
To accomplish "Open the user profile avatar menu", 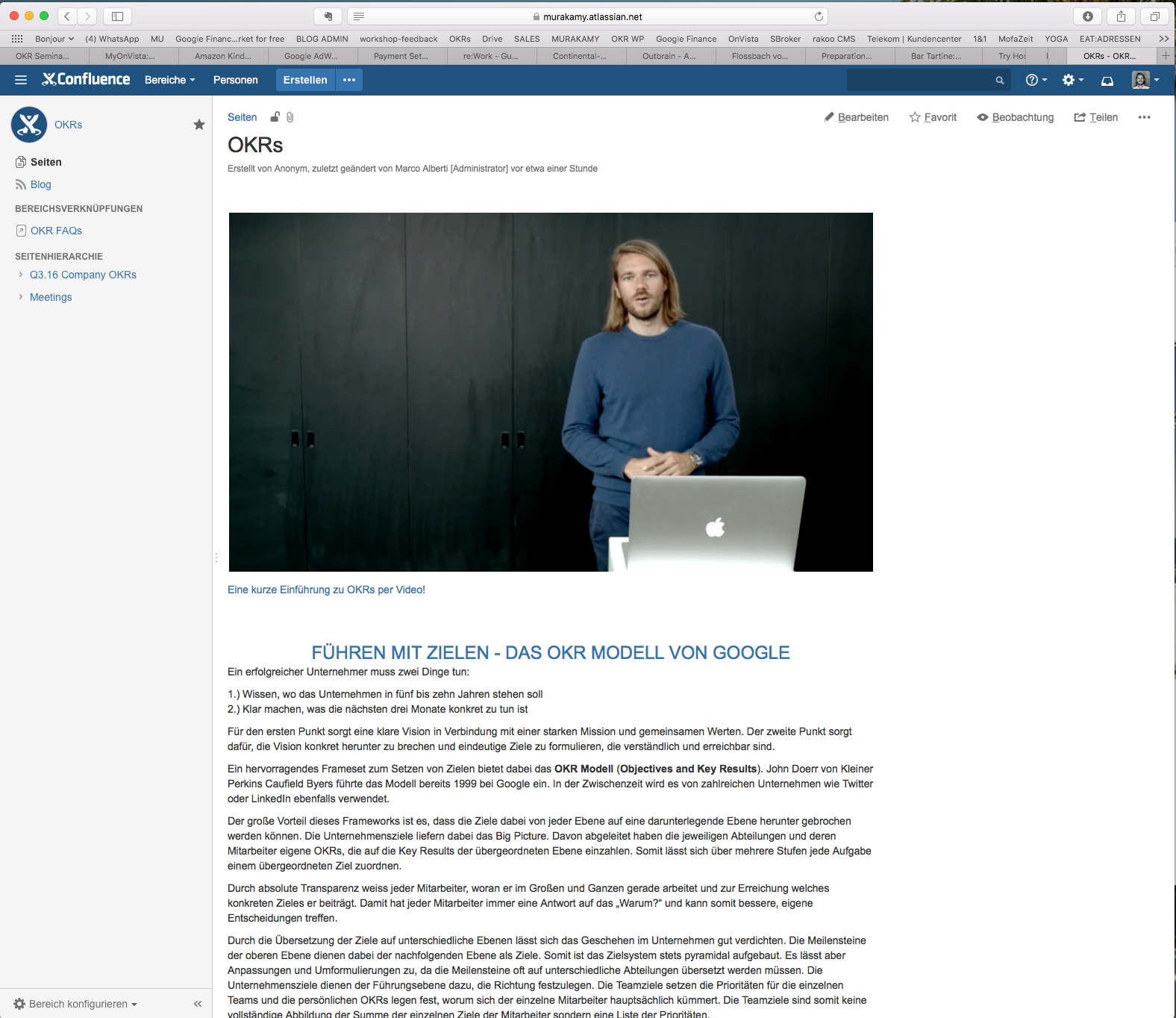I will coord(1145,80).
